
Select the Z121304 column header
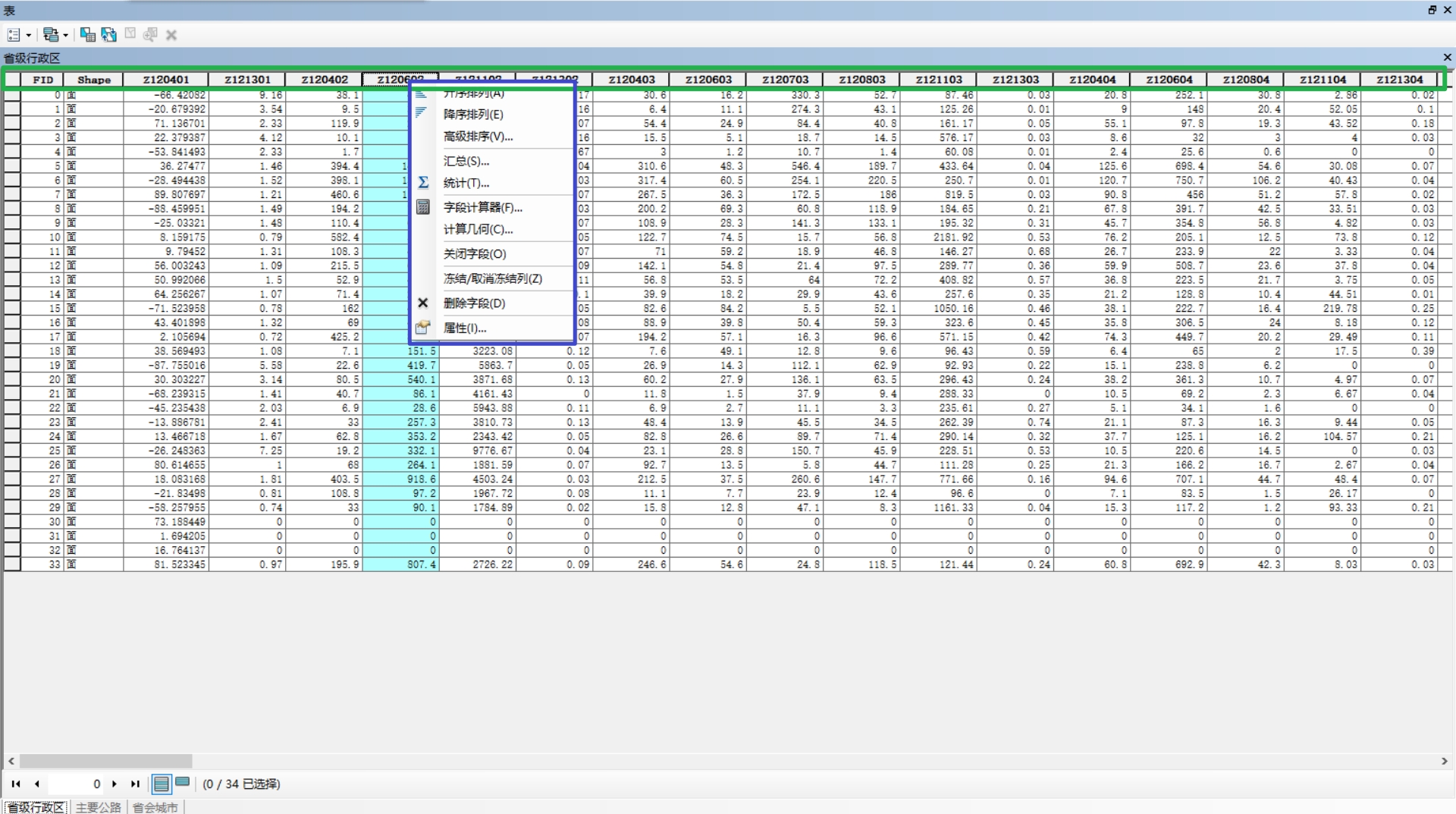(1399, 80)
